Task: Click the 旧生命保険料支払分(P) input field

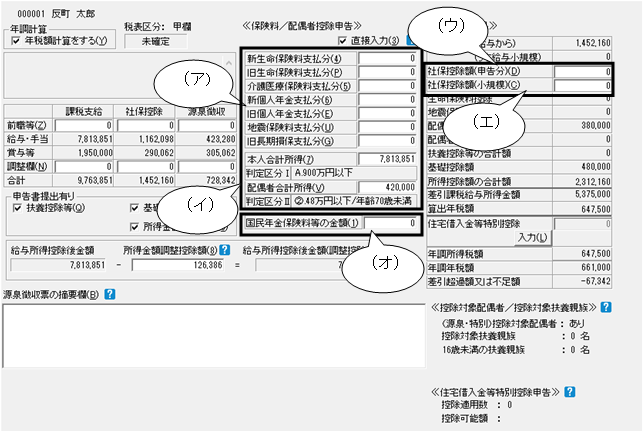Action: pyautogui.click(x=388, y=72)
